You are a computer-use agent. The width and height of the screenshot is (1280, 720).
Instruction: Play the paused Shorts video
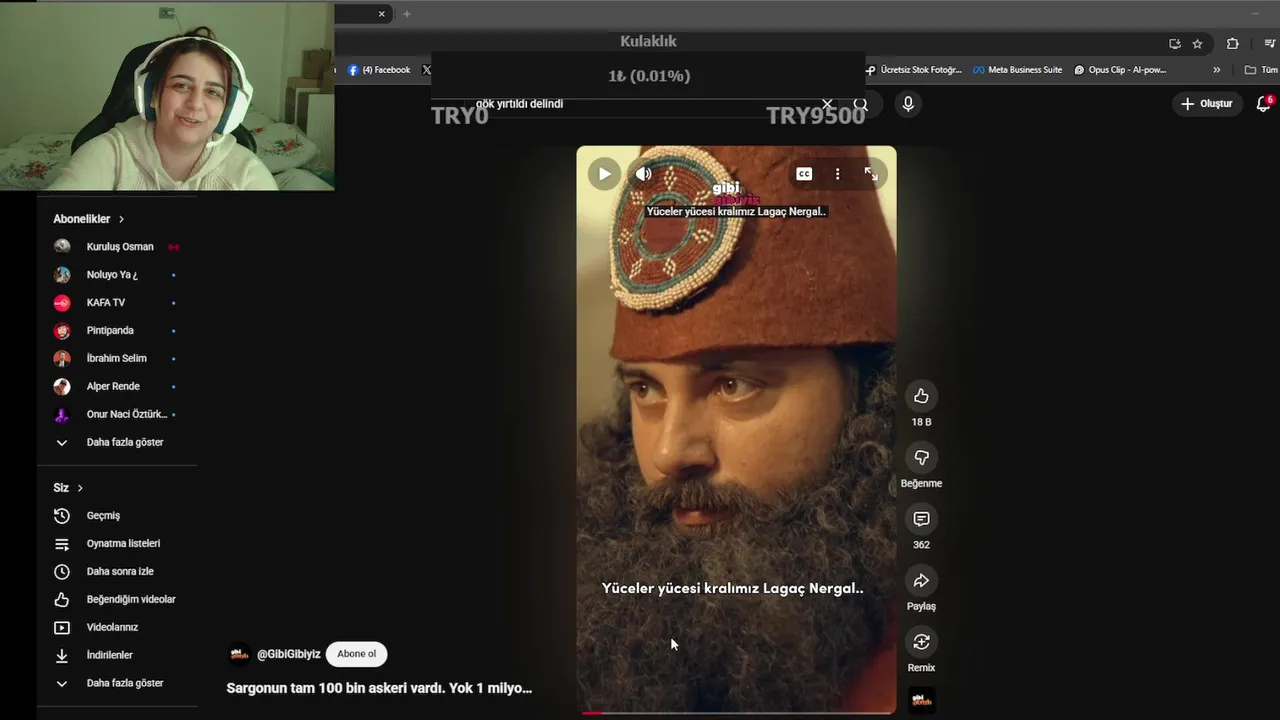[x=604, y=173]
